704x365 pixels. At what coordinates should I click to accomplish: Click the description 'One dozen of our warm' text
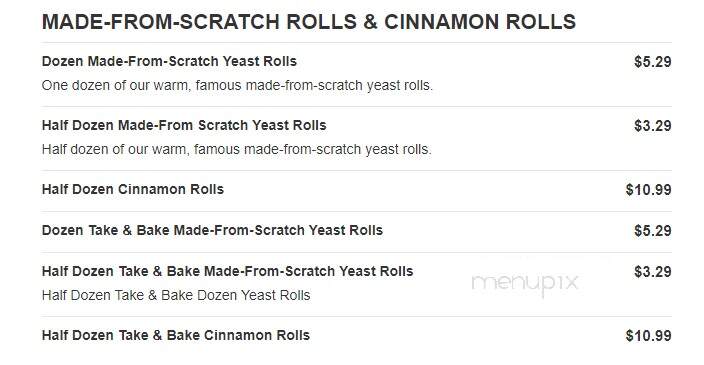237,85
